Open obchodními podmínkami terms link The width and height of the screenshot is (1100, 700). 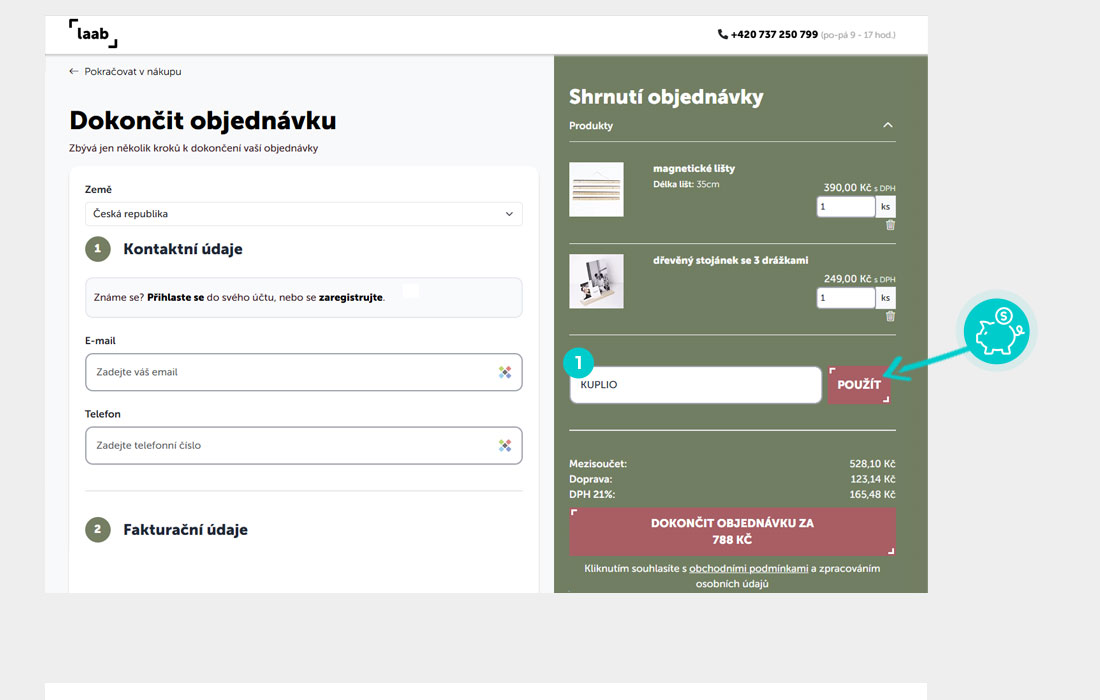coord(748,569)
